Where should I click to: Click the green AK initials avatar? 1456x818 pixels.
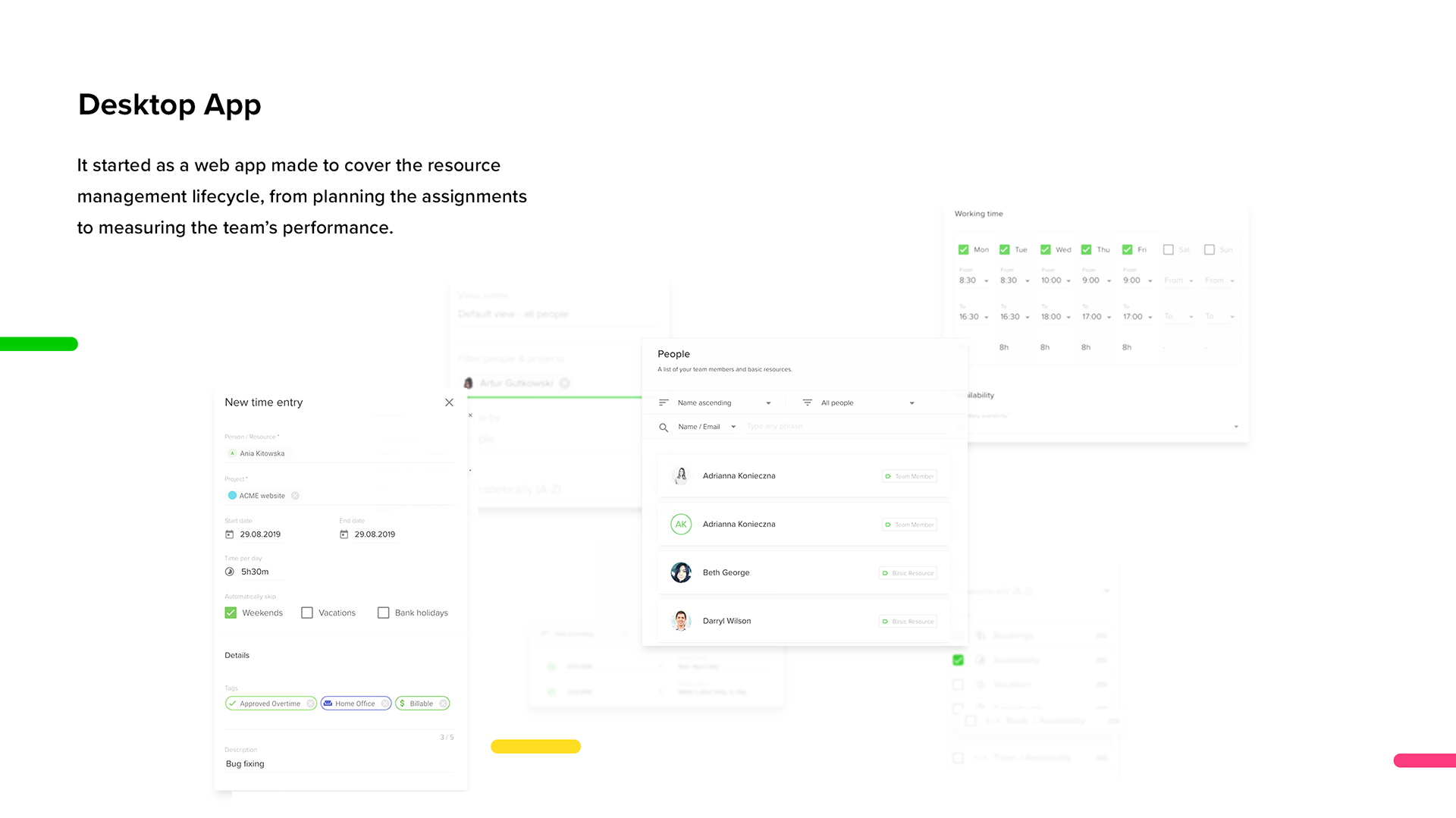pyautogui.click(x=681, y=525)
